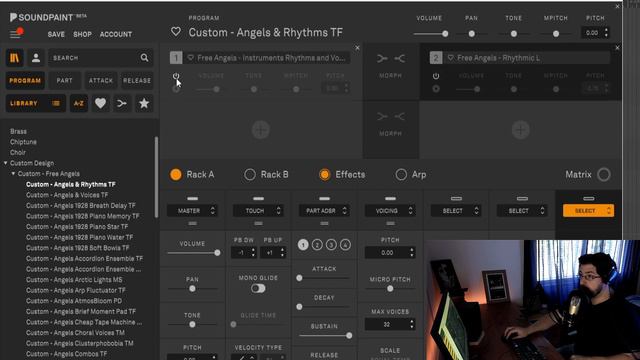640x360 pixels.
Task: Collapse the Custom - Free Angels folder
Action: point(13,173)
